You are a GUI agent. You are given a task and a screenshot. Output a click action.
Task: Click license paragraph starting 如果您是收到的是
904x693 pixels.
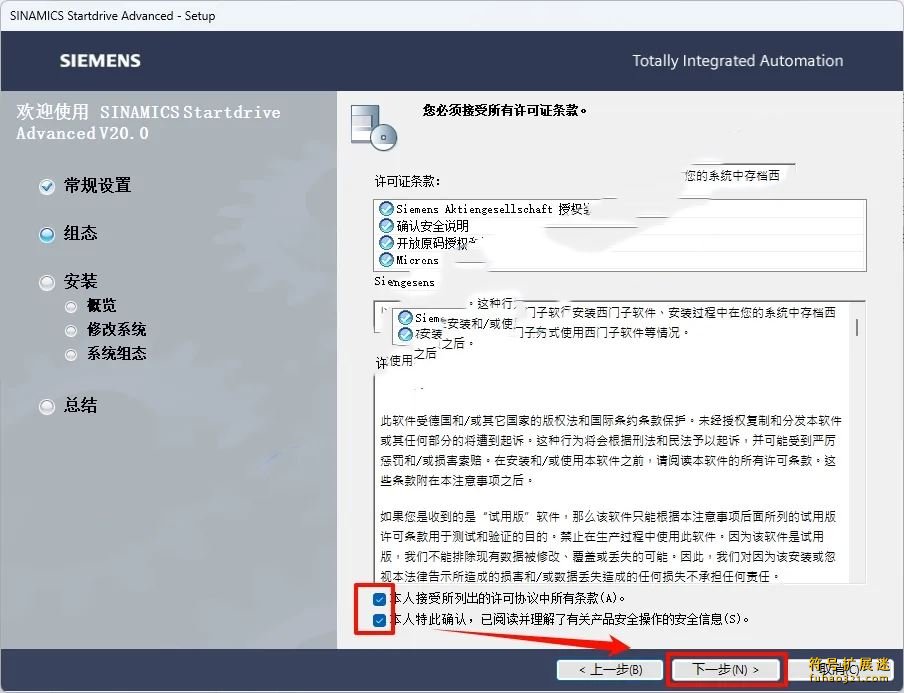click(x=609, y=547)
